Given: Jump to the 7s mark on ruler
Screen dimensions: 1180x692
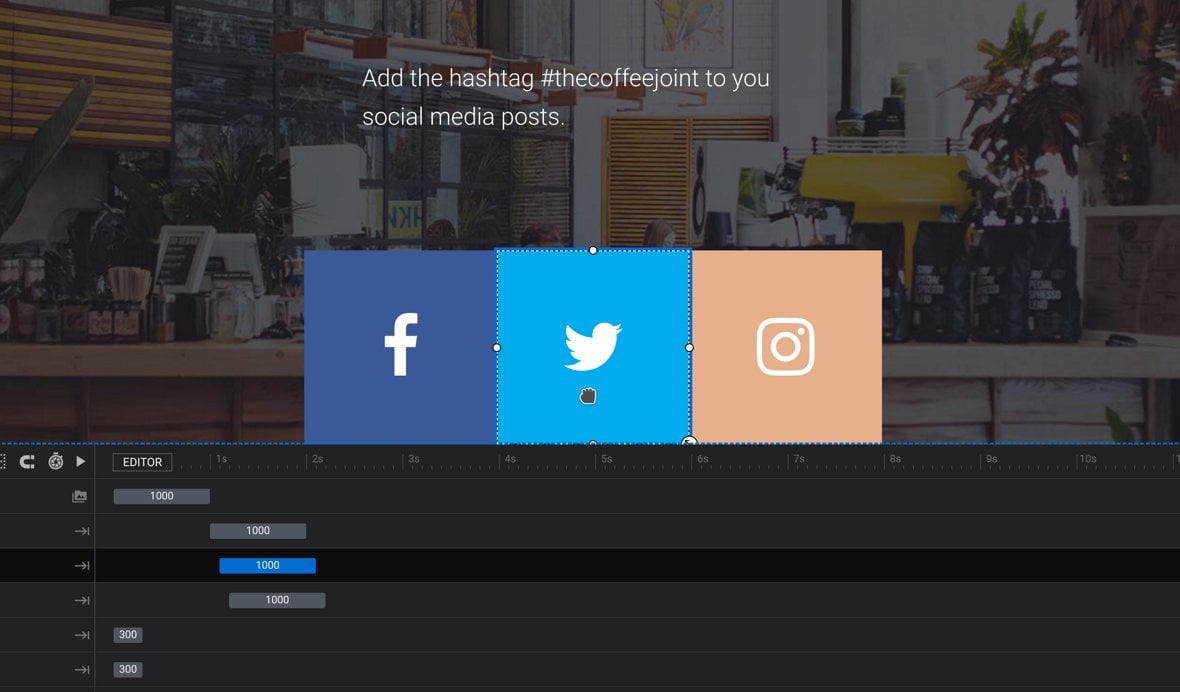Looking at the screenshot, I should (x=798, y=459).
